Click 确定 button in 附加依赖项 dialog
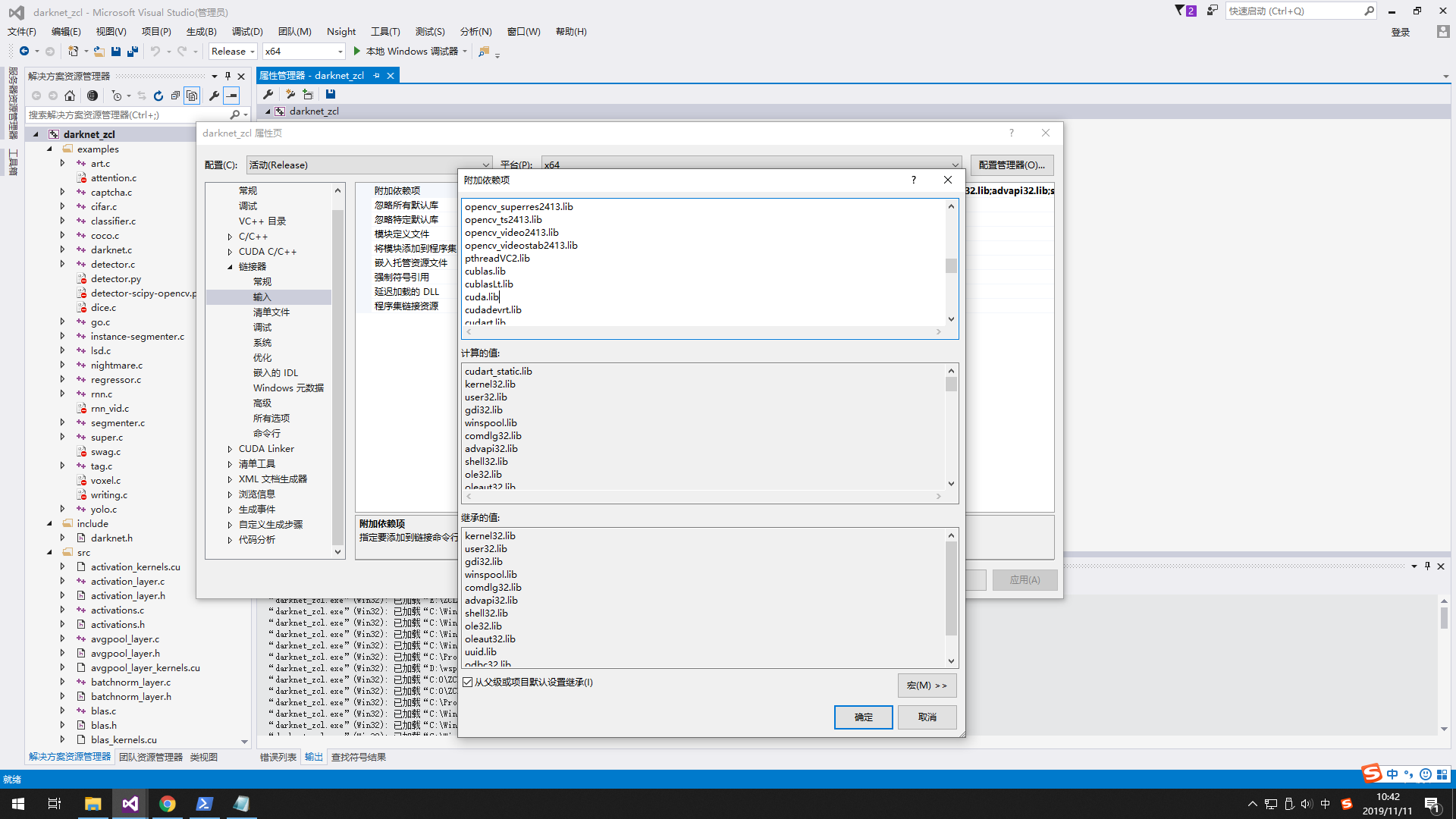This screenshot has height=819, width=1456. click(x=863, y=717)
